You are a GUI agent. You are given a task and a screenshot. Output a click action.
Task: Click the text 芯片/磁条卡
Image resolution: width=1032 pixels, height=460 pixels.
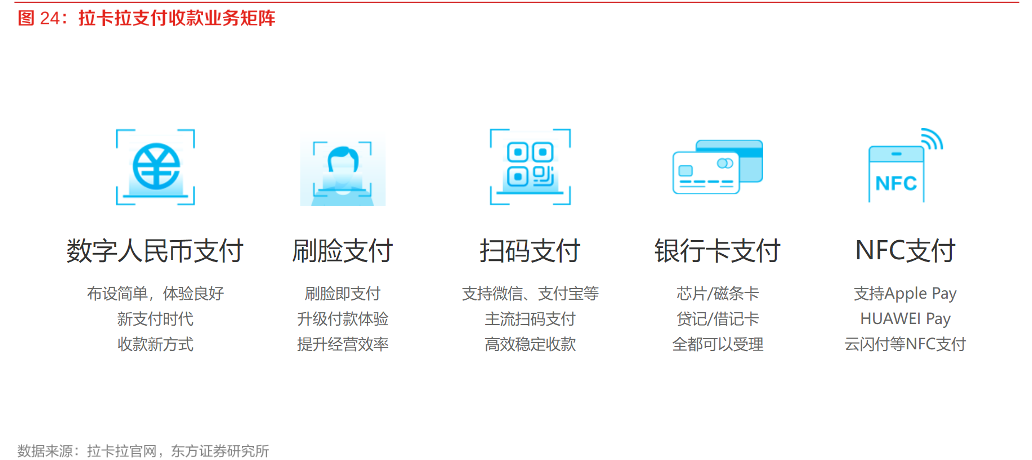717,294
